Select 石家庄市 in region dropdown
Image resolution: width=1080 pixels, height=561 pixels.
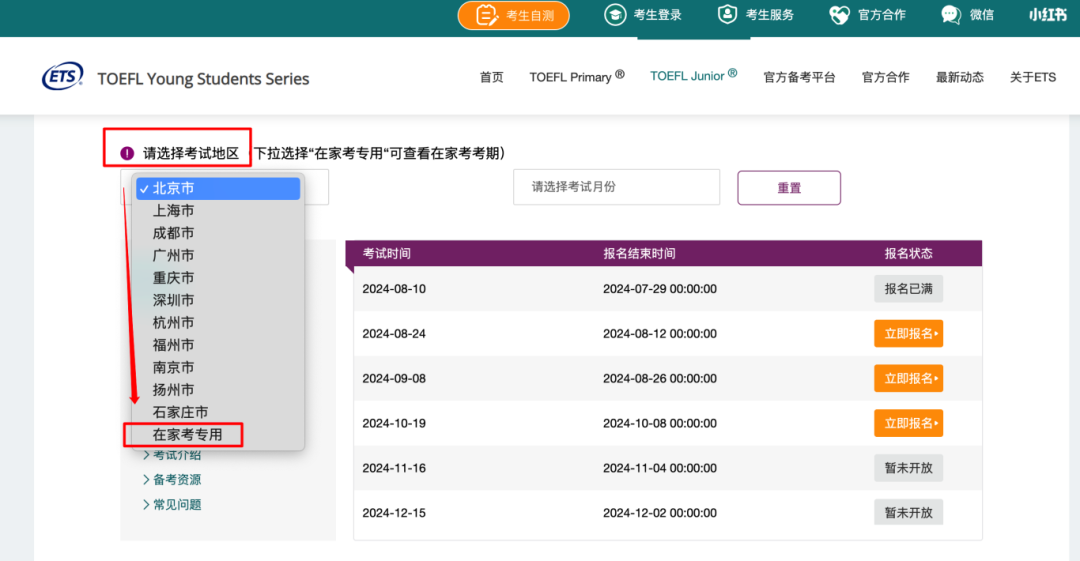(x=218, y=412)
